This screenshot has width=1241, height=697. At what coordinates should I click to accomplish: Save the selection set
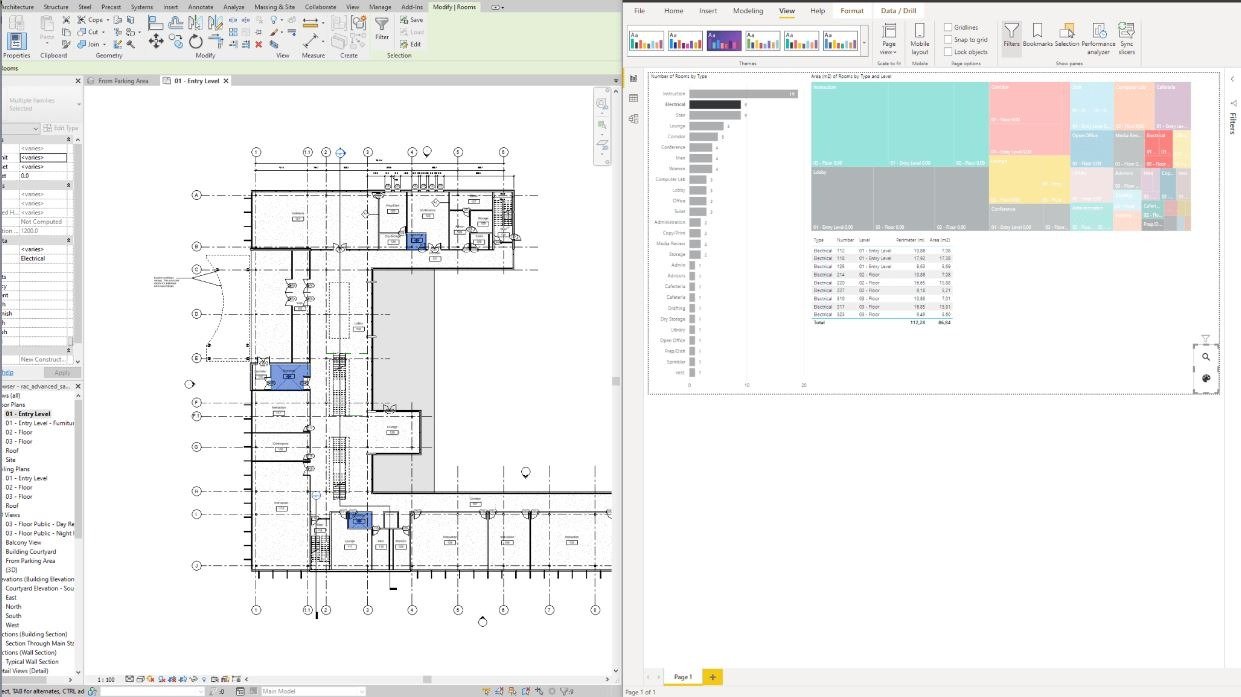[x=411, y=19]
